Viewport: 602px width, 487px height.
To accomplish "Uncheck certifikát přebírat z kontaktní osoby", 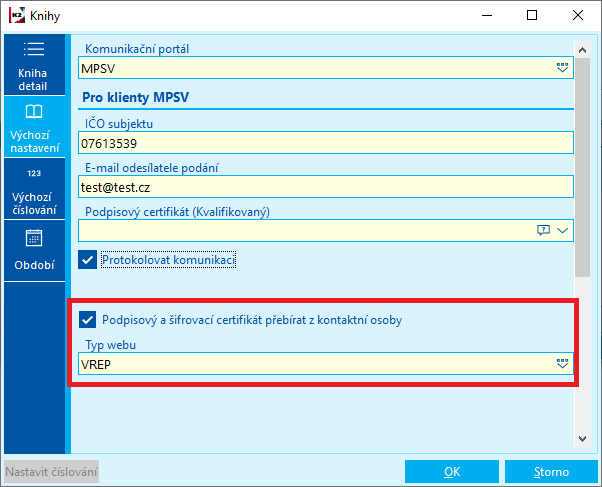I will coord(88,320).
